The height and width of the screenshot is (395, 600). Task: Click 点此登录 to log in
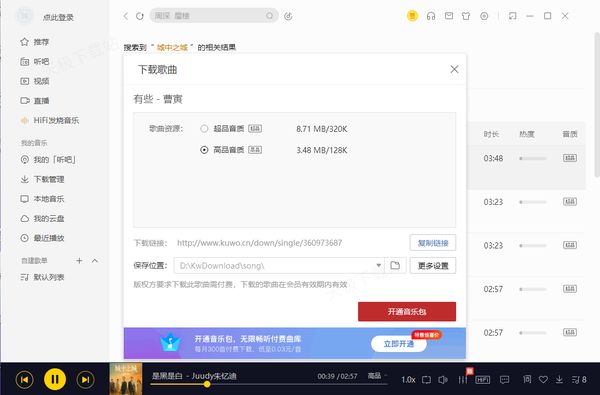click(x=58, y=17)
